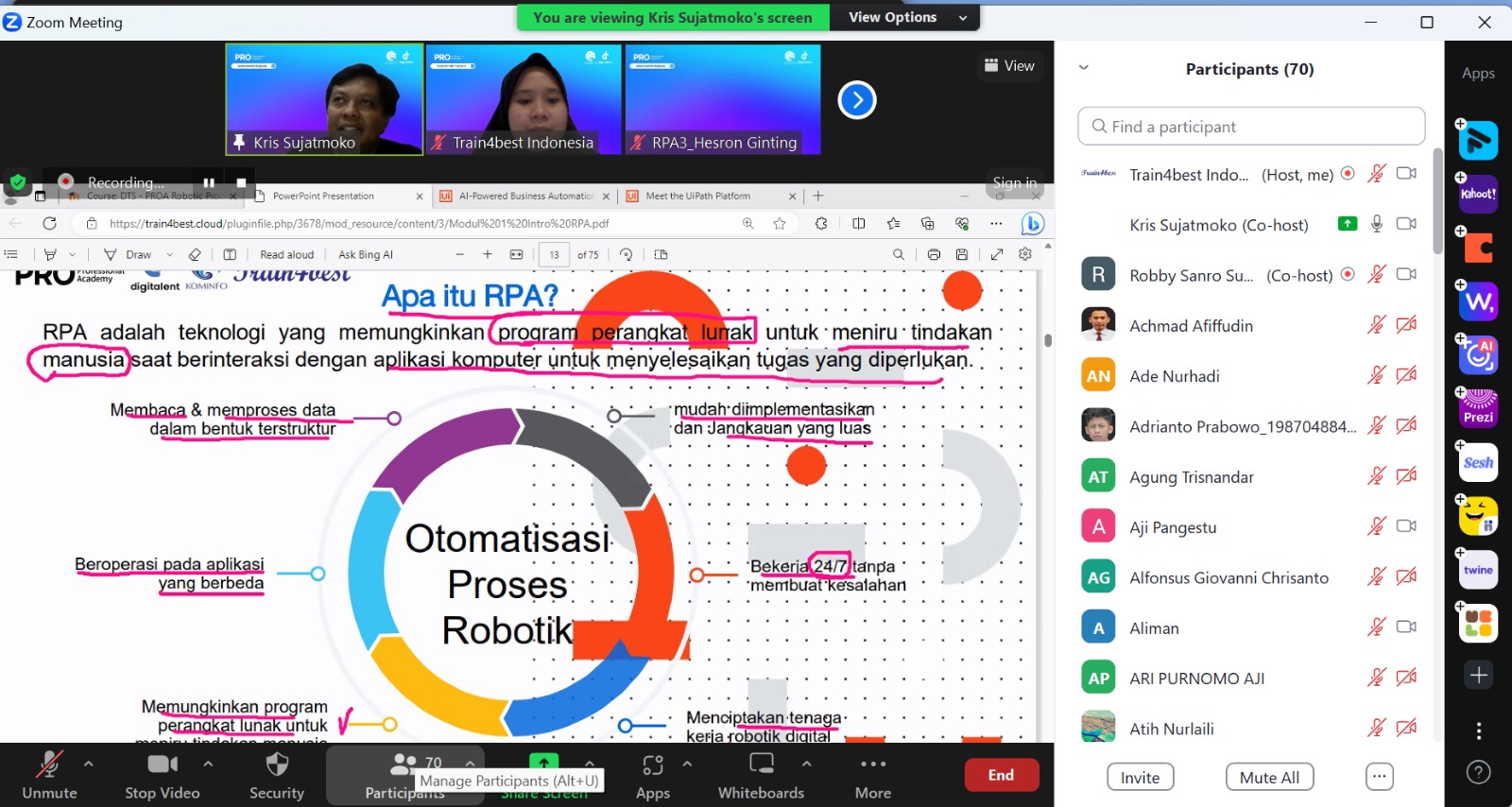1512x807 pixels.
Task: Toggle Ade Nurhadi video camera icon
Action: tap(1406, 375)
